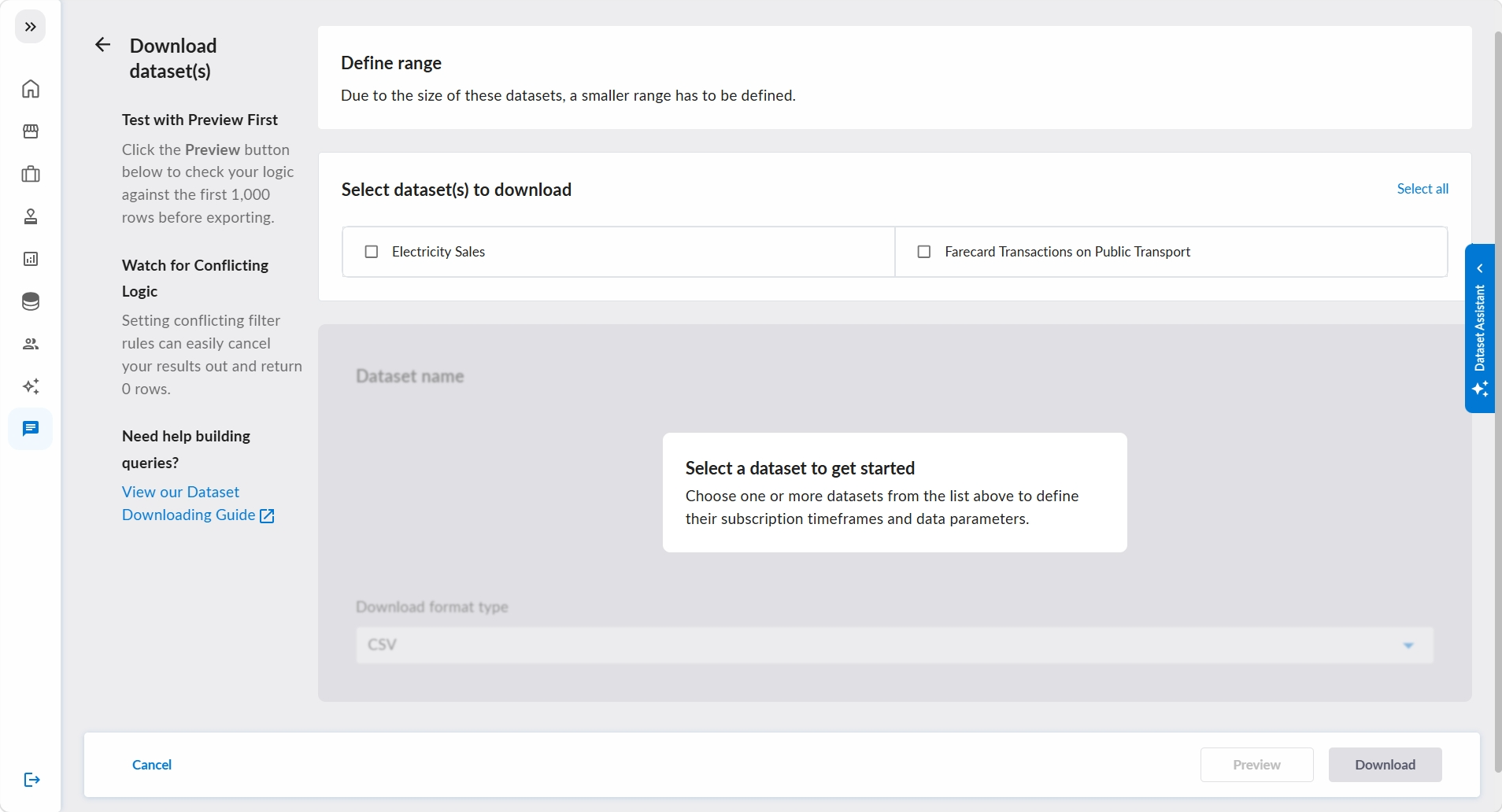Click the Electricity Sales label

(x=438, y=252)
